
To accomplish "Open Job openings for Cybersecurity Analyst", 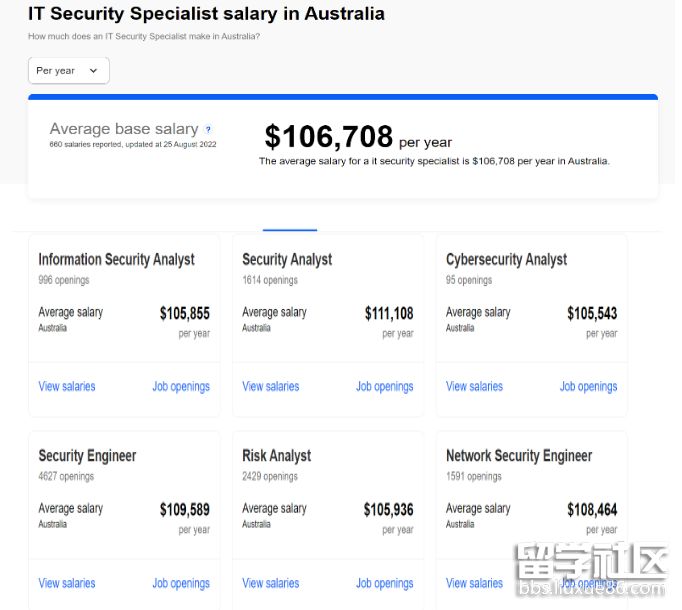I will pyautogui.click(x=589, y=386).
